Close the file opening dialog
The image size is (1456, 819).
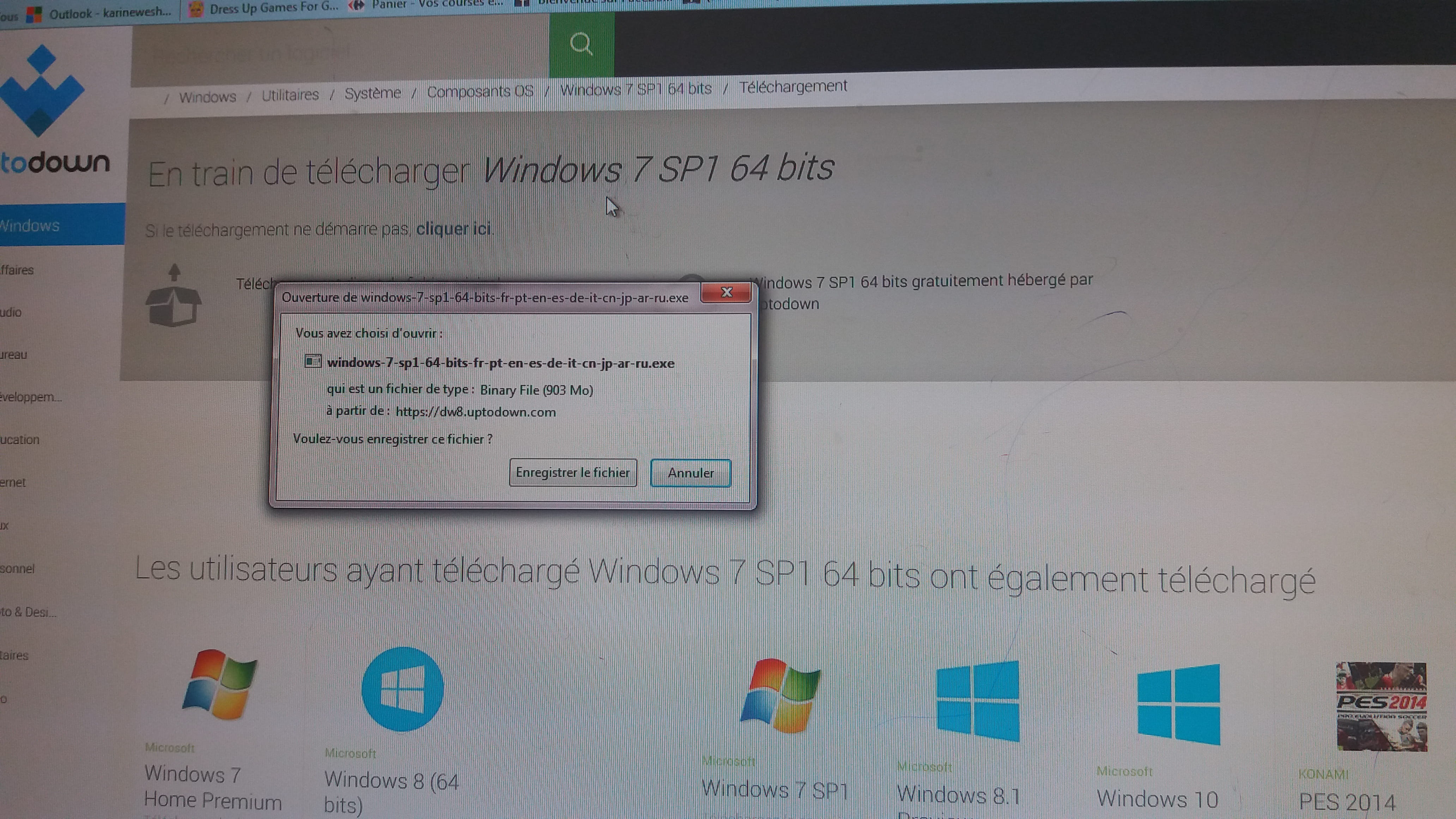point(726,292)
